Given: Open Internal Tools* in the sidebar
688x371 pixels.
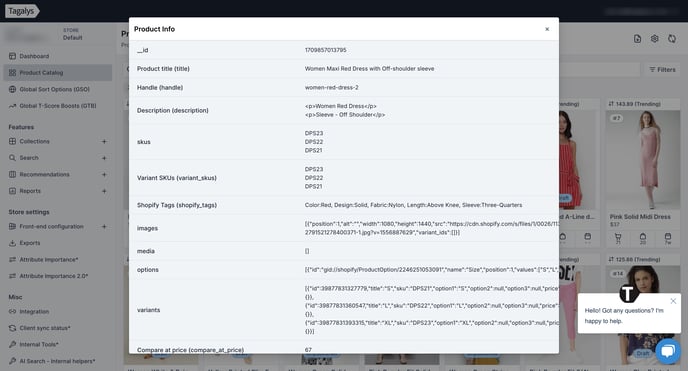Looking at the screenshot, I should click(x=39, y=345).
